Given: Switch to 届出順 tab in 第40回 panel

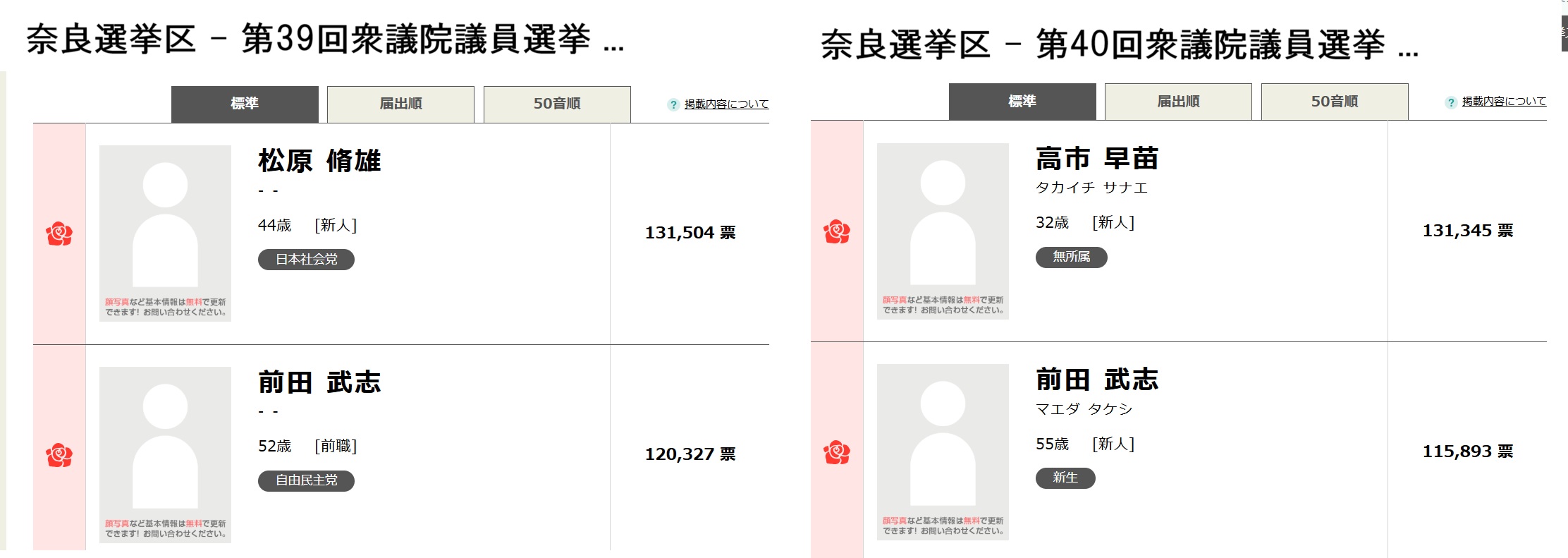Looking at the screenshot, I should 1178,102.
